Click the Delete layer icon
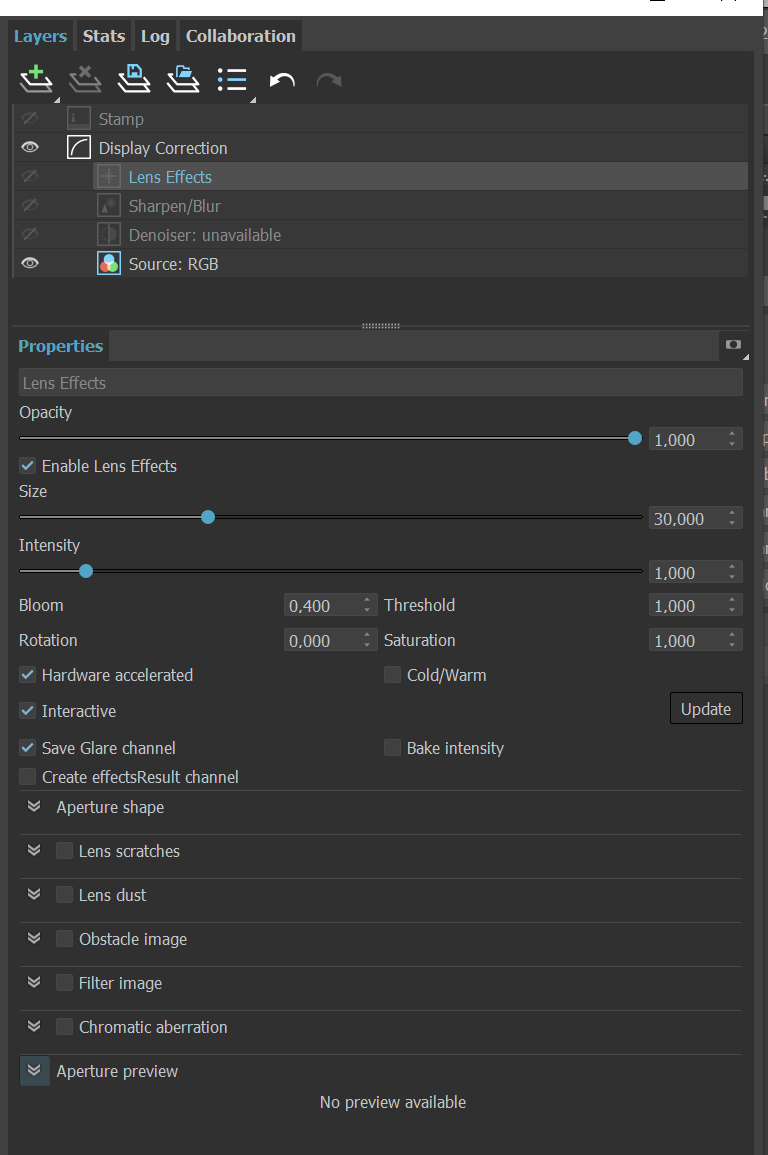The width and height of the screenshot is (768, 1155). (85, 80)
